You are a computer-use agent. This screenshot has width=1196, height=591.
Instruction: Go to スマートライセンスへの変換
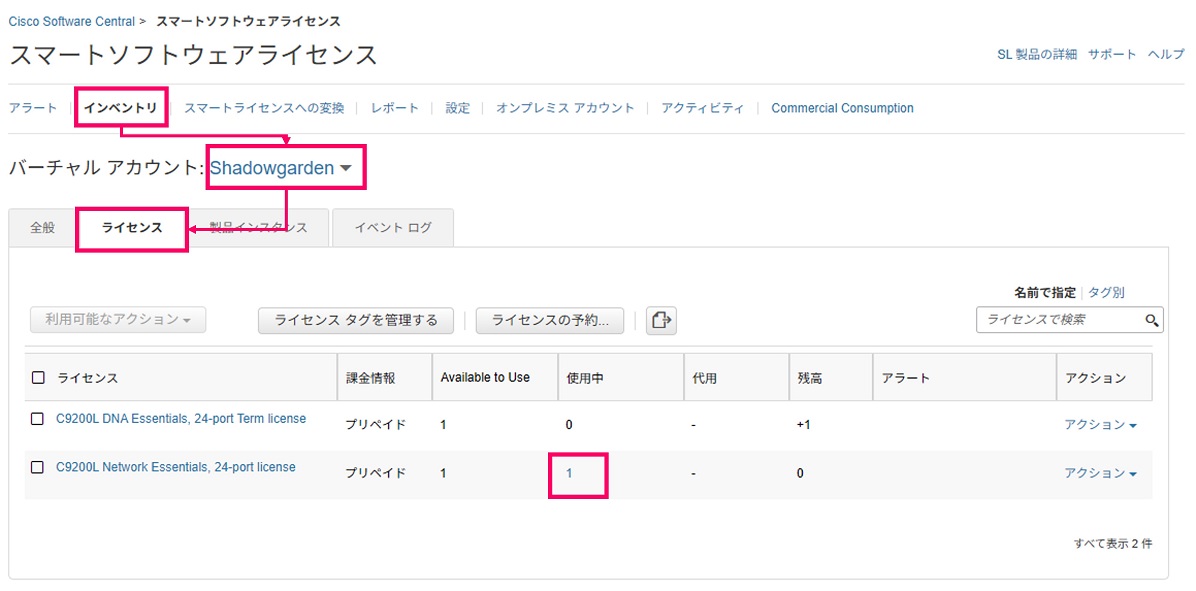pyautogui.click(x=264, y=108)
